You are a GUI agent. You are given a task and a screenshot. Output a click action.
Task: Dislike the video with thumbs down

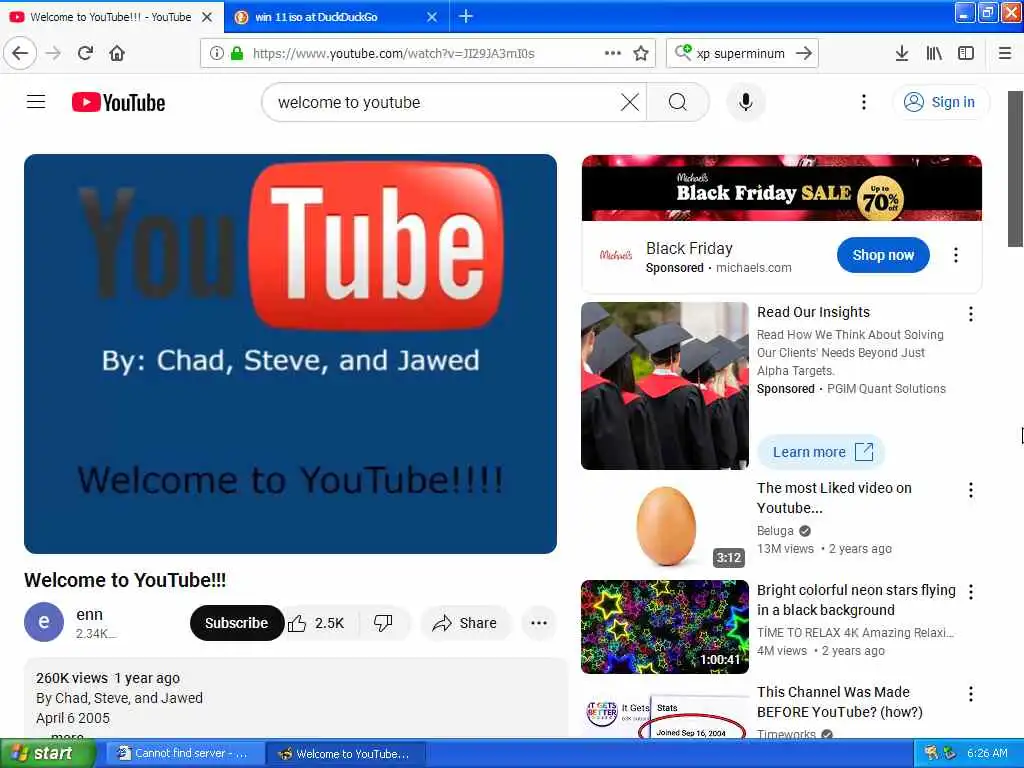[383, 623]
